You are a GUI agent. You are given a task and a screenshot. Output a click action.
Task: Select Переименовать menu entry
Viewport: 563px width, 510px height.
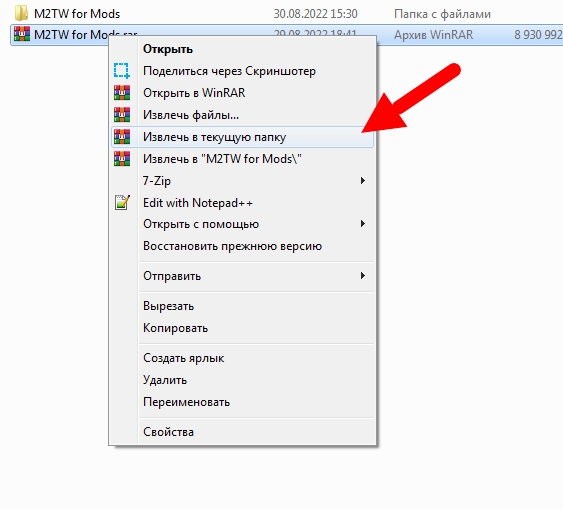[186, 402]
